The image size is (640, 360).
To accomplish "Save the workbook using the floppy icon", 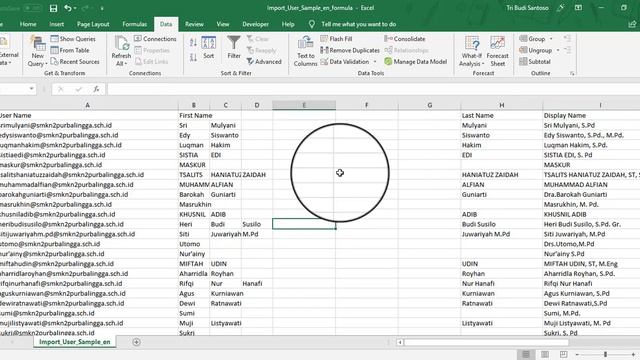I will [53, 8].
